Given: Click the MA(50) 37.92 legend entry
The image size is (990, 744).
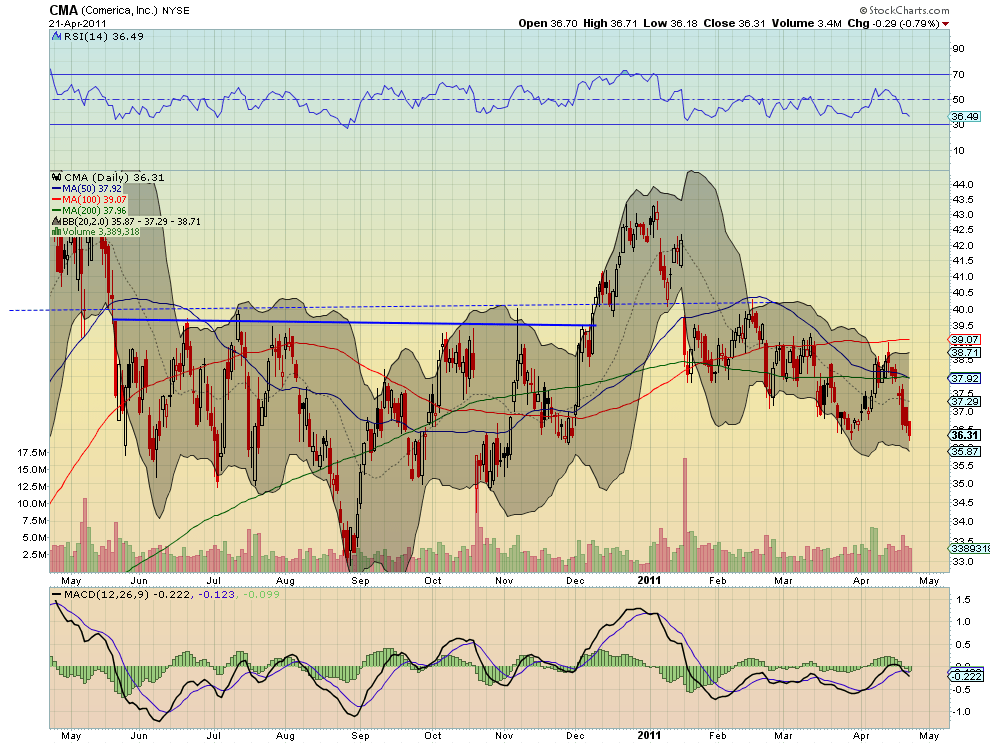Looking at the screenshot, I should [92, 189].
